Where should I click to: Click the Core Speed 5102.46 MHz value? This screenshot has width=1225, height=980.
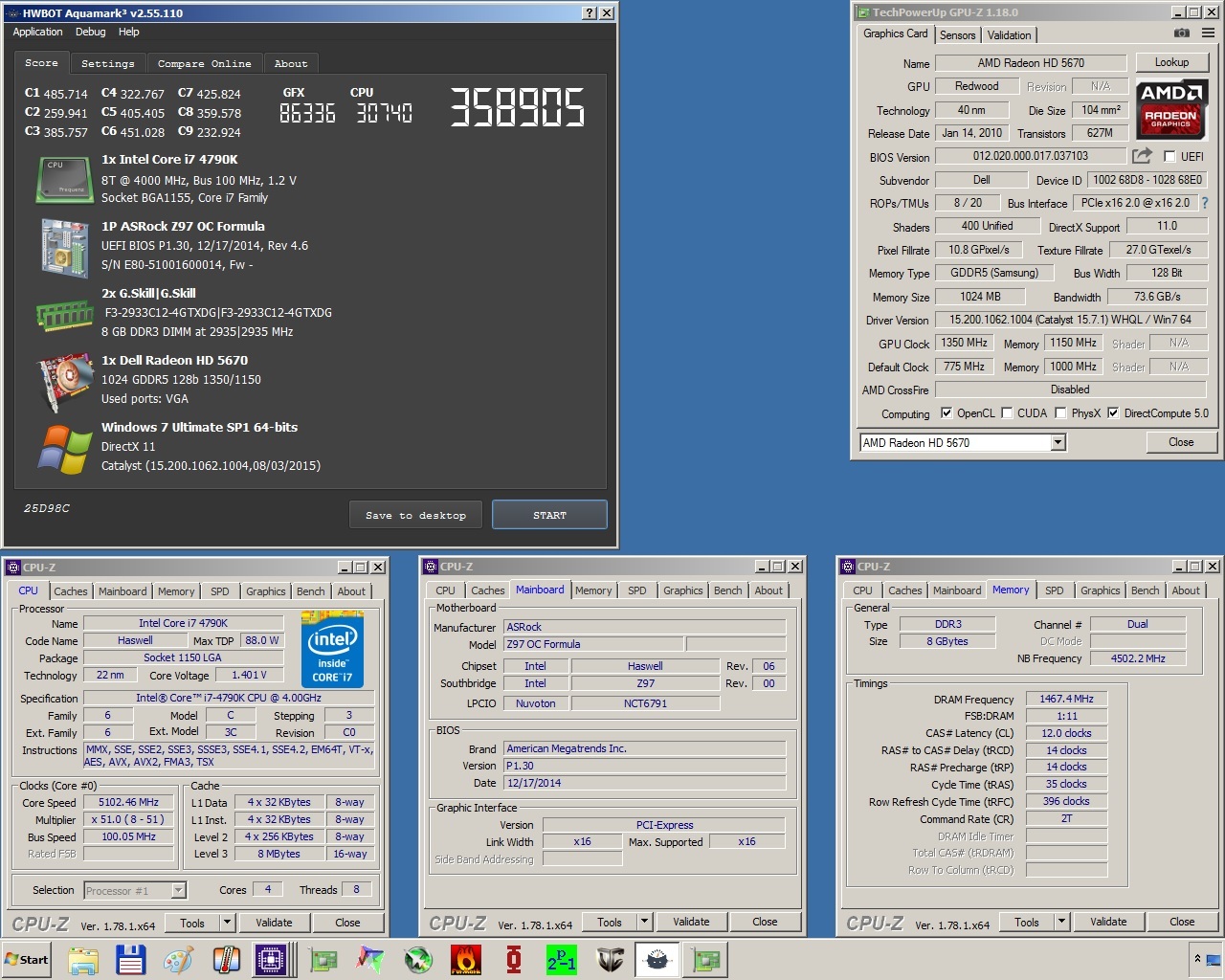pos(128,802)
